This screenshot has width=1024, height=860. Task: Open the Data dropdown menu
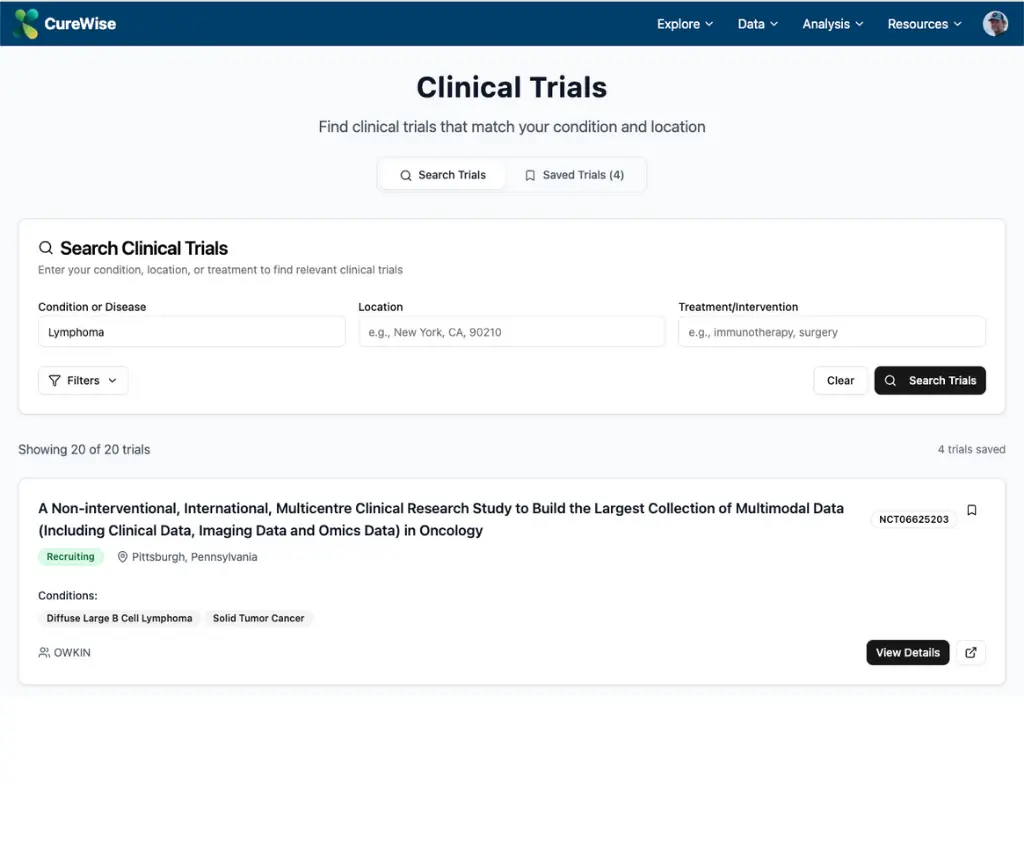[756, 23]
